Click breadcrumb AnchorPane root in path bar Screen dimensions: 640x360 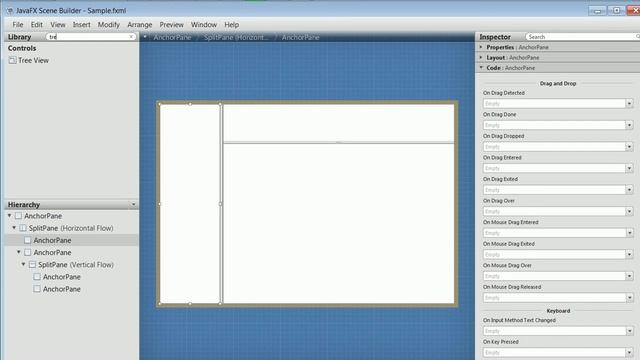tap(172, 37)
